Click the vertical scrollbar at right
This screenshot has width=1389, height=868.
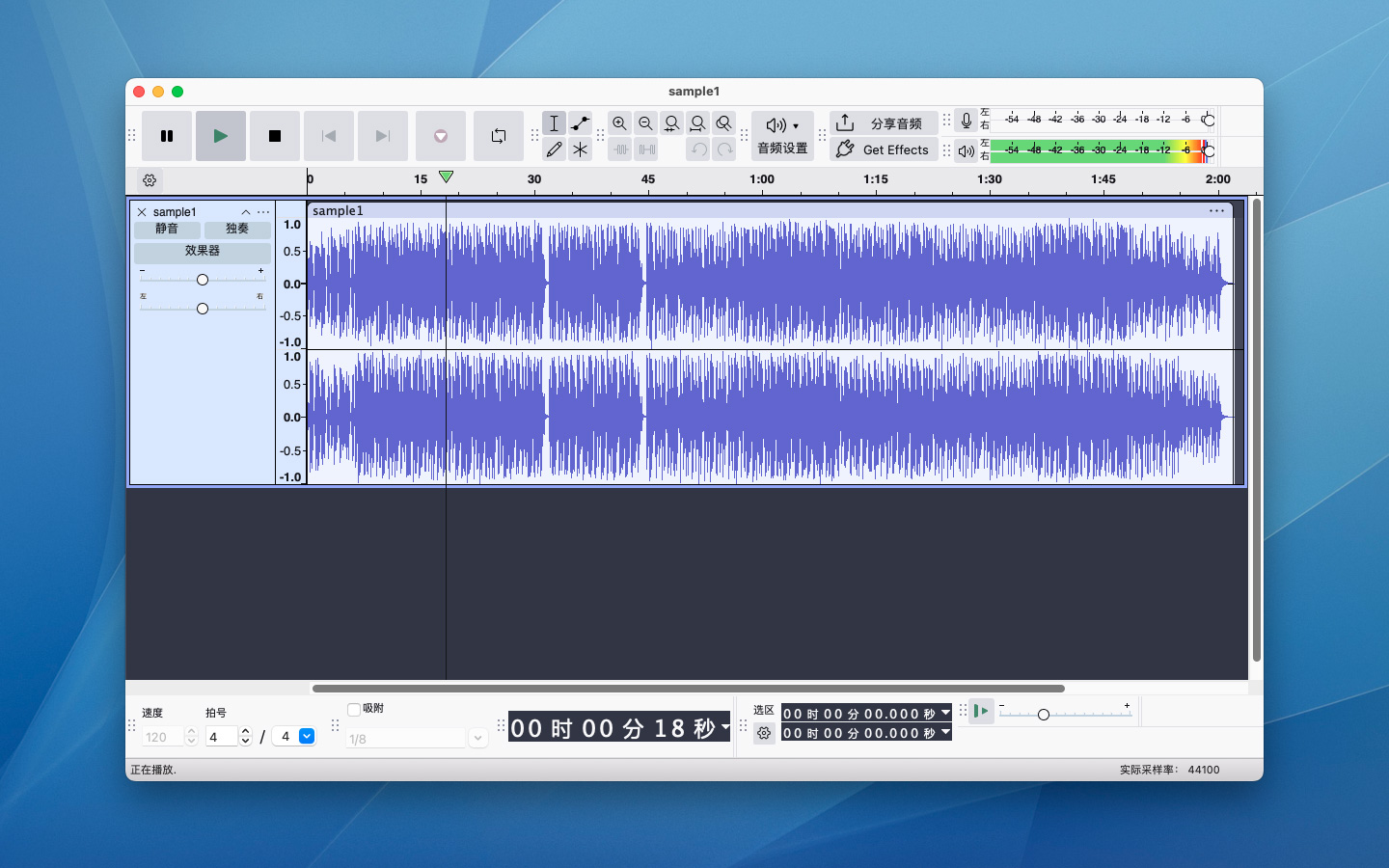pyautogui.click(x=1256, y=429)
